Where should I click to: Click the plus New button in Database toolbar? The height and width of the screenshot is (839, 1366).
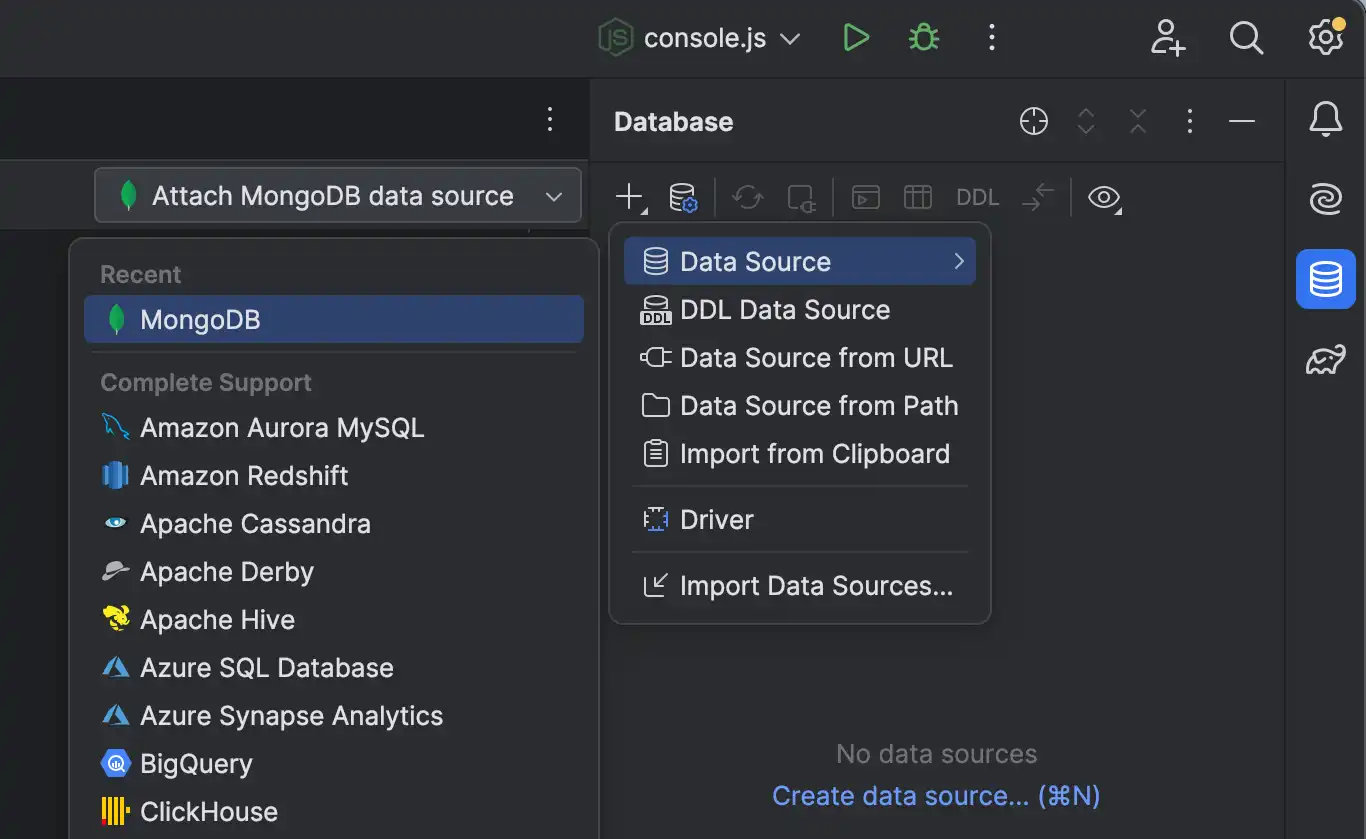[x=630, y=197]
